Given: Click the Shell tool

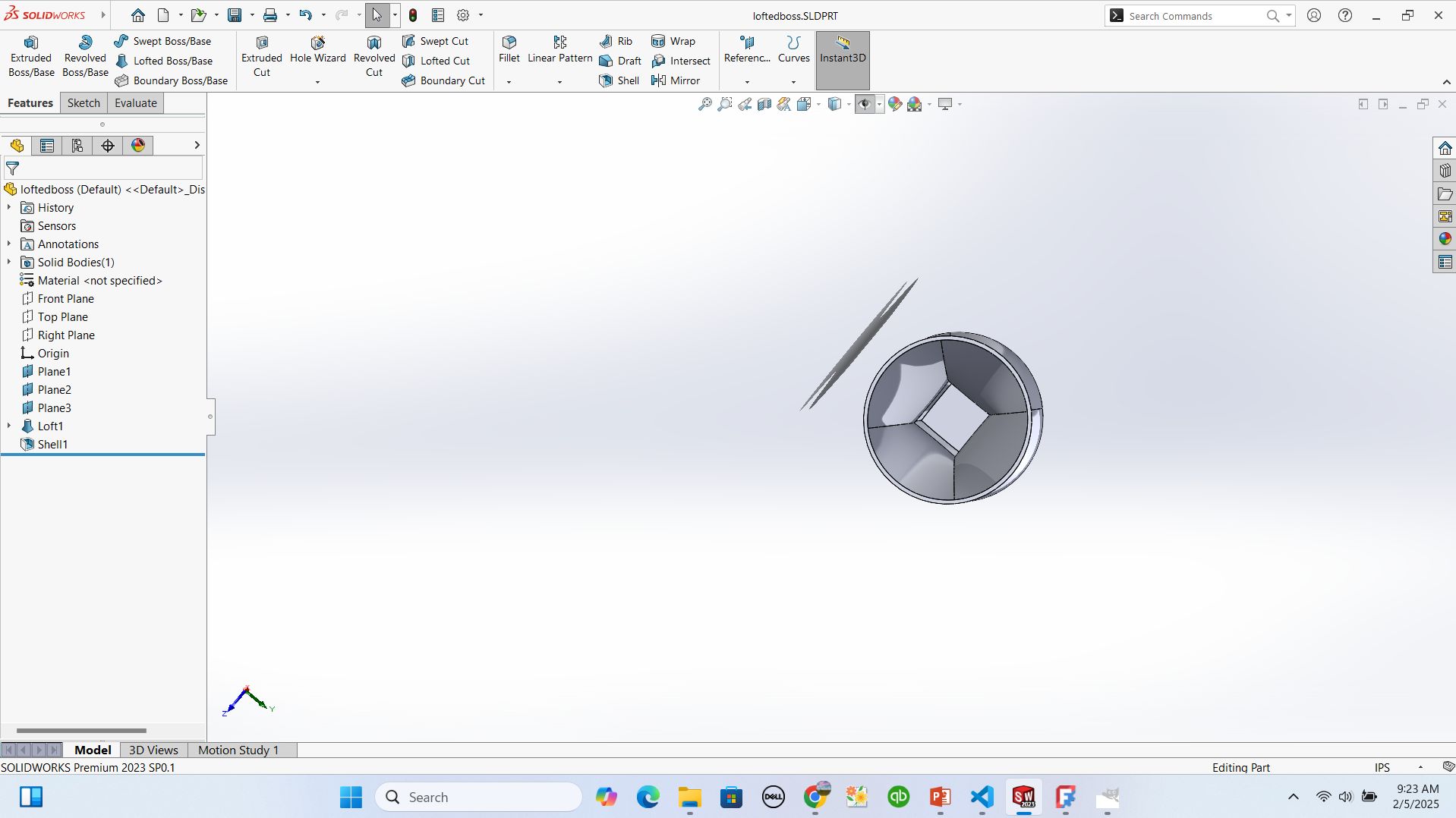Looking at the screenshot, I should [619, 80].
